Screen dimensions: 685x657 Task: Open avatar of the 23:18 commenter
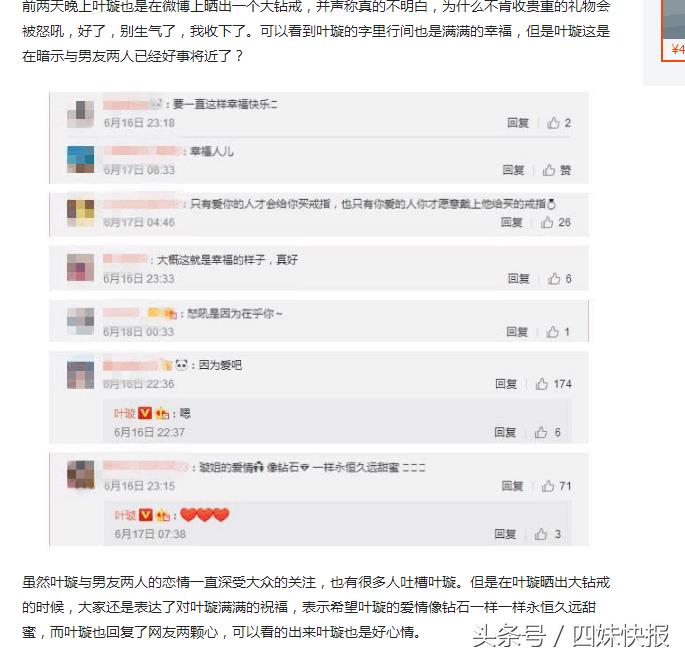(80, 114)
